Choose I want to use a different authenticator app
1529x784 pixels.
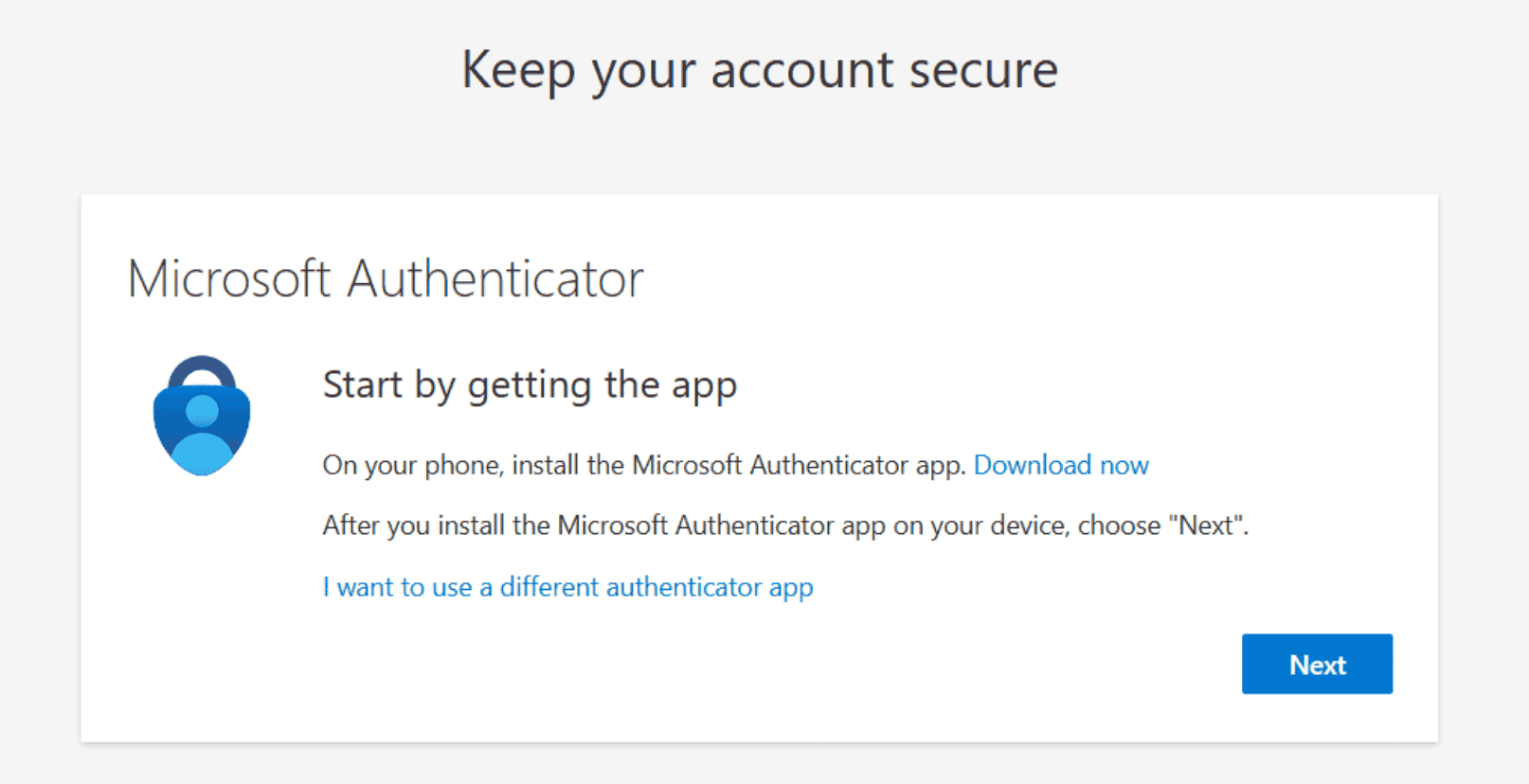pos(567,587)
